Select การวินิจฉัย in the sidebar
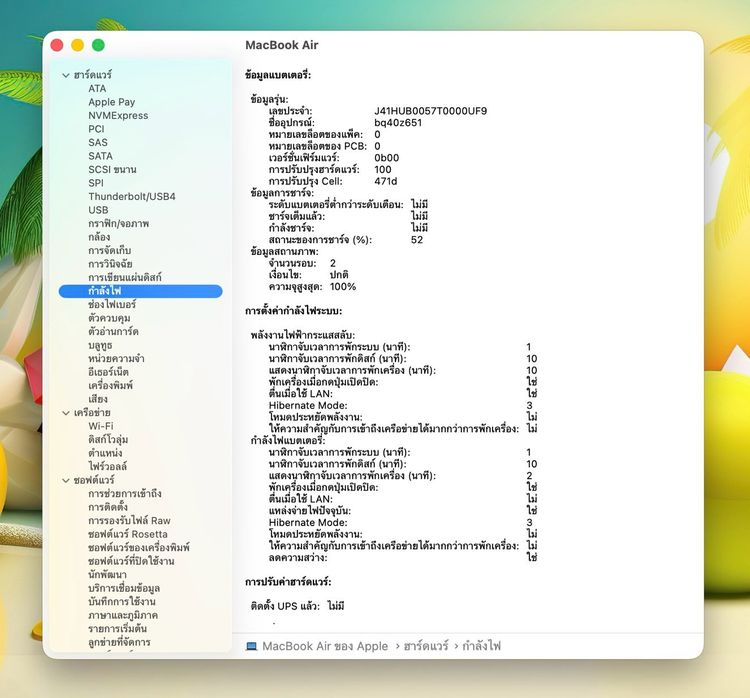 pos(110,264)
